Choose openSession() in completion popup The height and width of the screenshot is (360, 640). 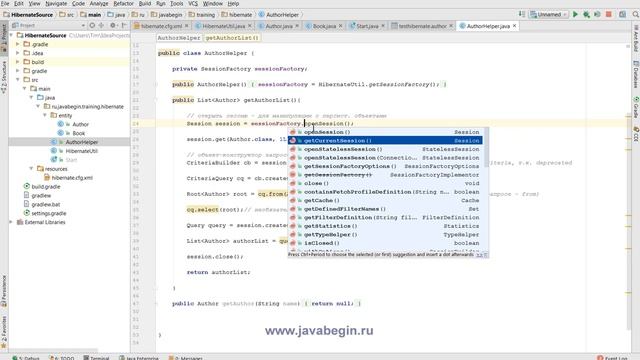pyautogui.click(x=385, y=132)
